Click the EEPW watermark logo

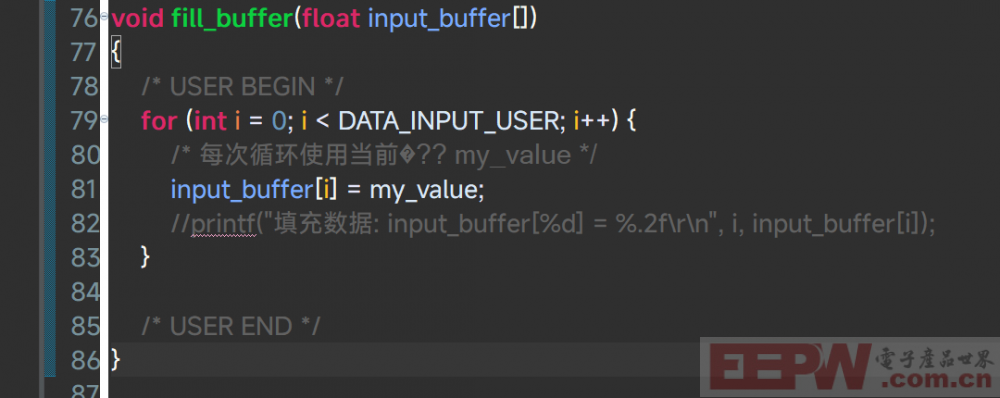[790, 369]
